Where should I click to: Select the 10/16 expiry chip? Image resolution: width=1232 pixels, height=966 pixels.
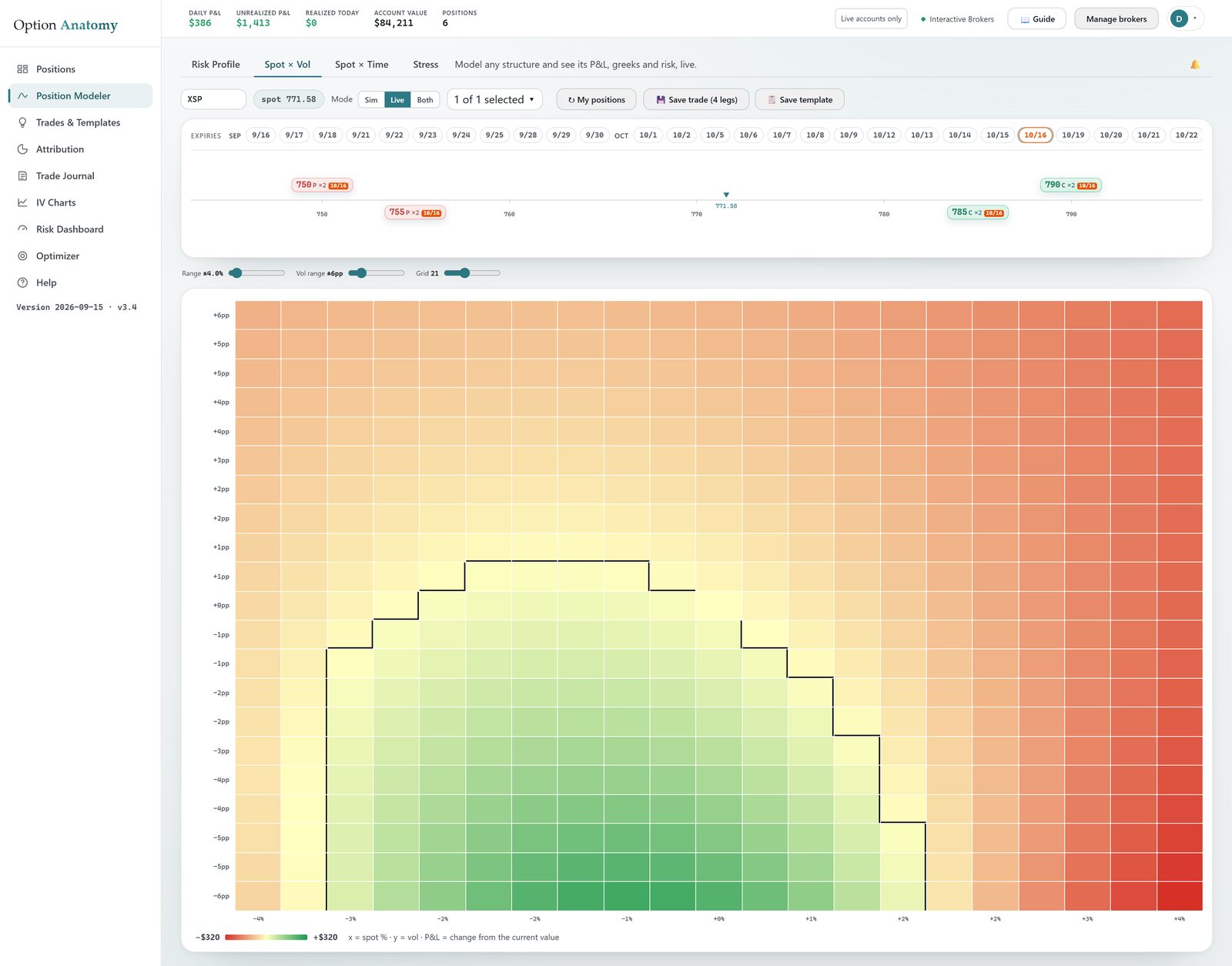1035,135
